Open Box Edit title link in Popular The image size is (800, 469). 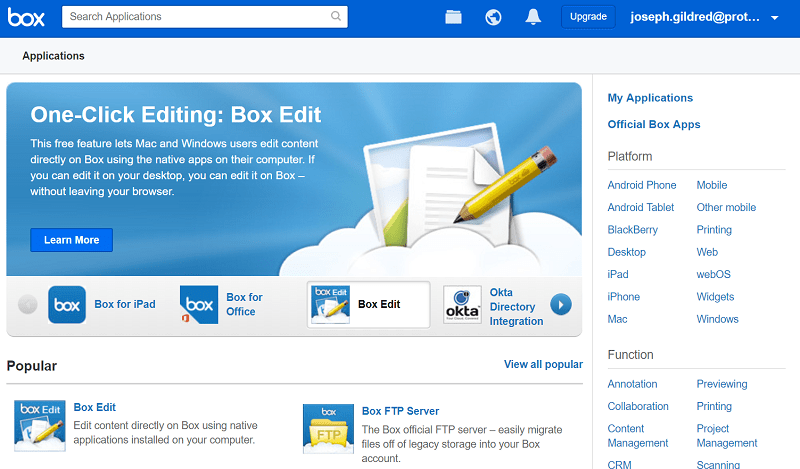pos(95,407)
